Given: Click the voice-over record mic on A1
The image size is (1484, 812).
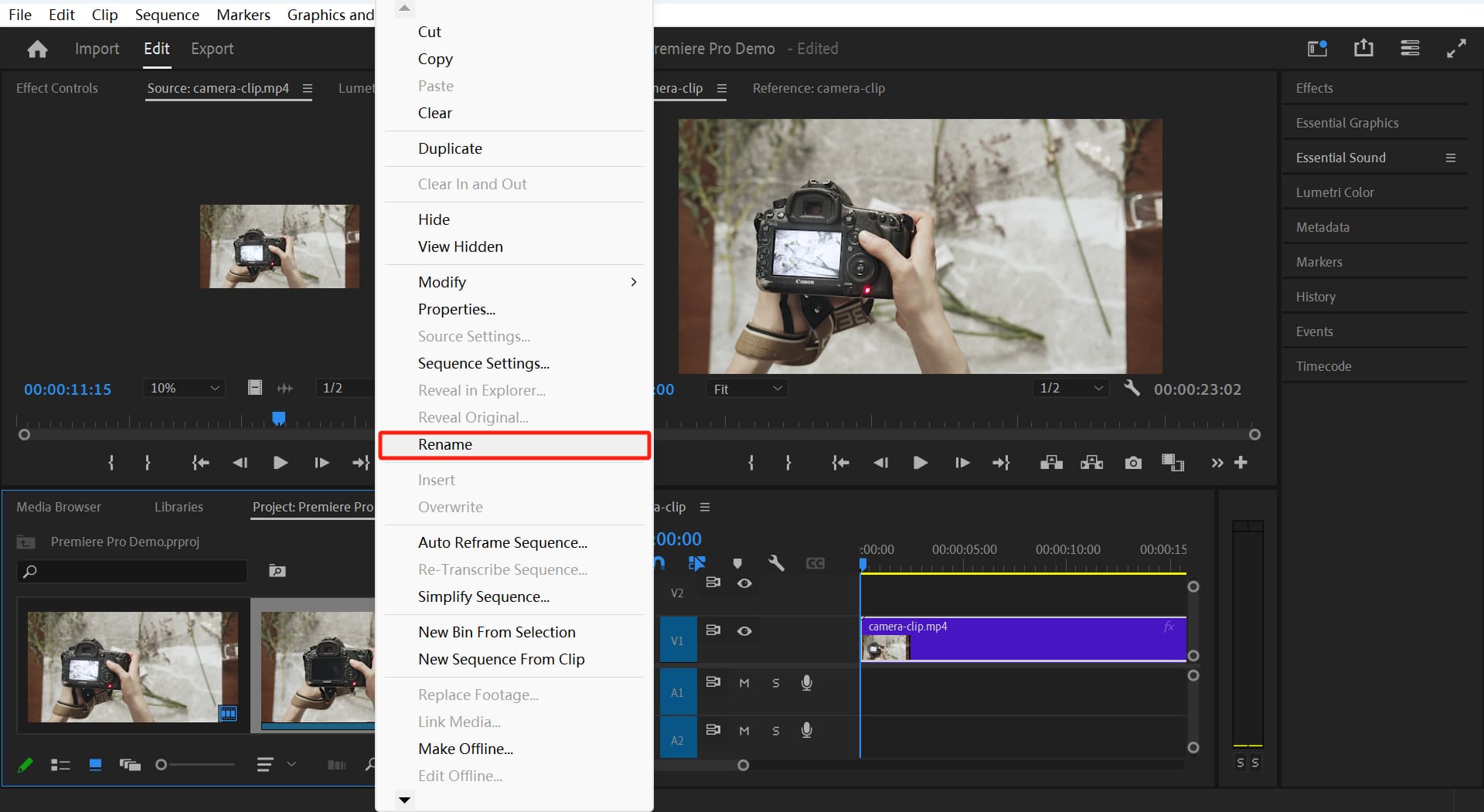Looking at the screenshot, I should [x=806, y=682].
